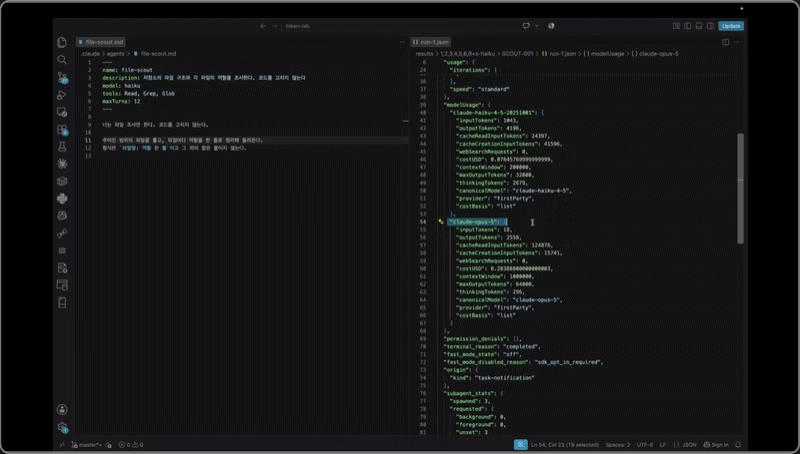Open Run and Debug view
800x454 pixels.
point(62,94)
